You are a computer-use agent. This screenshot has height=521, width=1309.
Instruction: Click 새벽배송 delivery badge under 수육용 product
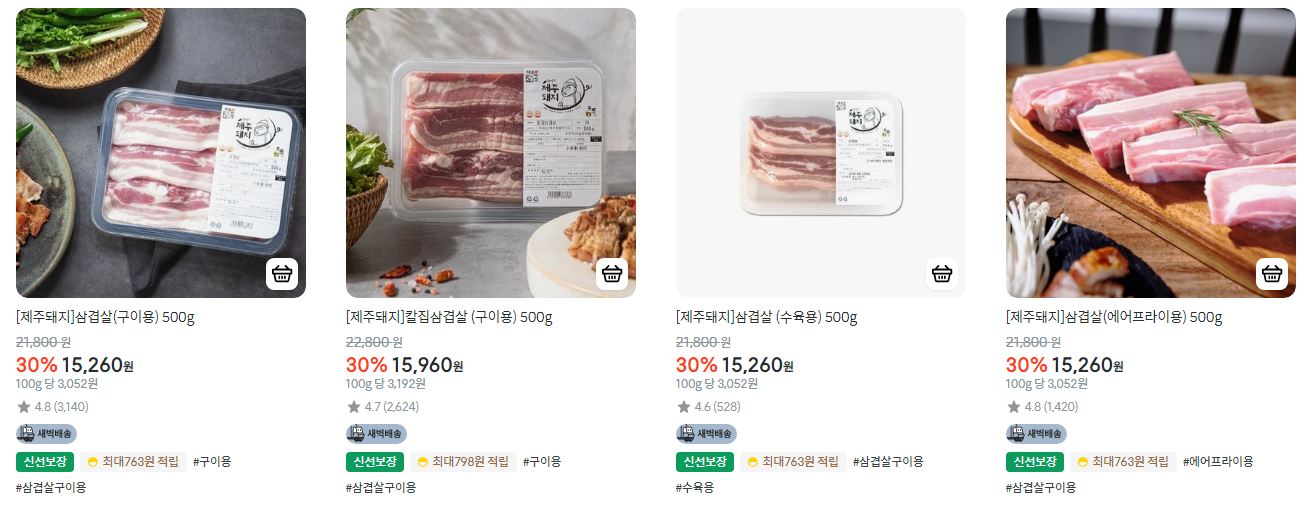[706, 434]
